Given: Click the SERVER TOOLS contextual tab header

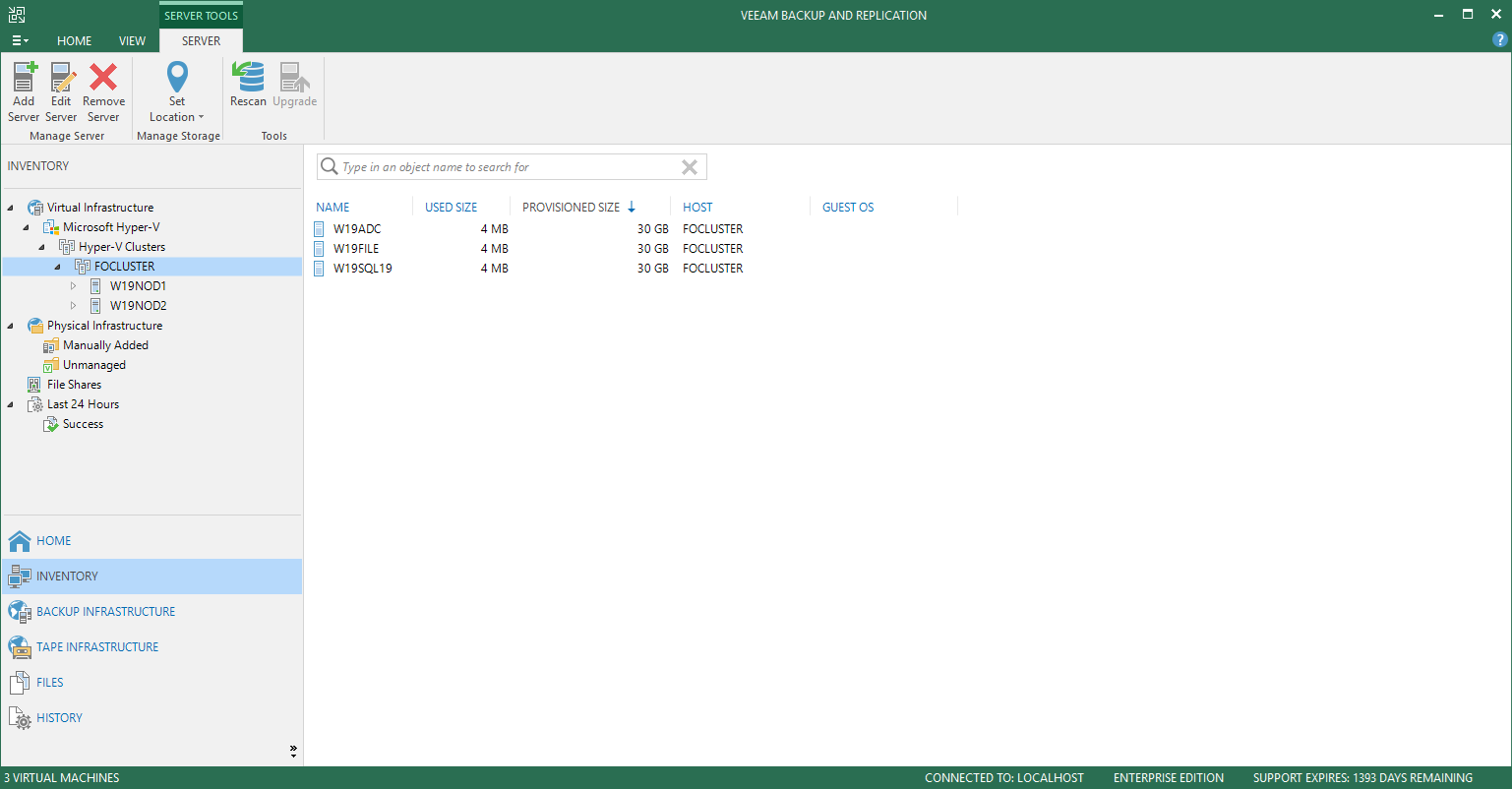Looking at the screenshot, I should [x=201, y=16].
